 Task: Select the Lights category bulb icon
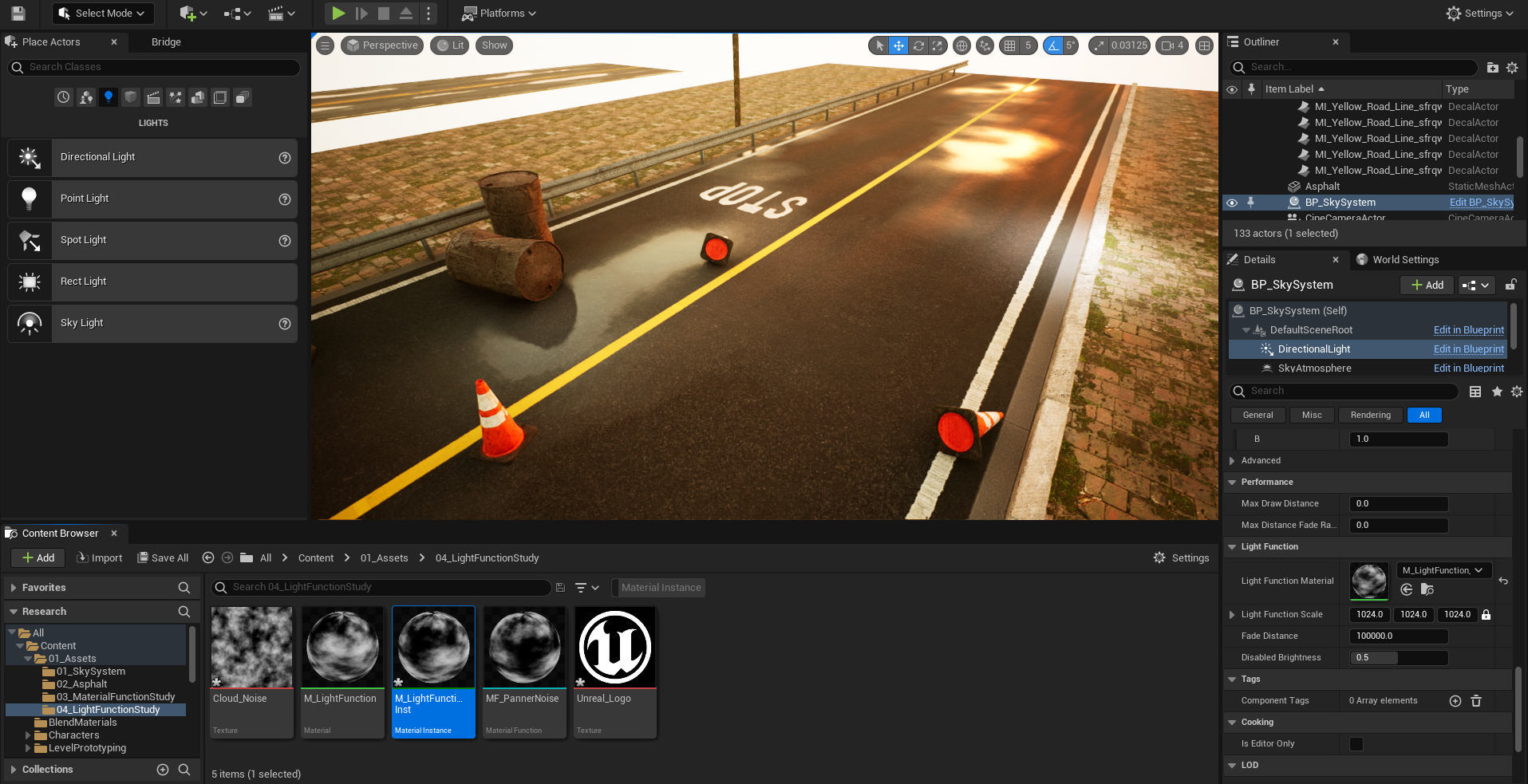(x=109, y=97)
